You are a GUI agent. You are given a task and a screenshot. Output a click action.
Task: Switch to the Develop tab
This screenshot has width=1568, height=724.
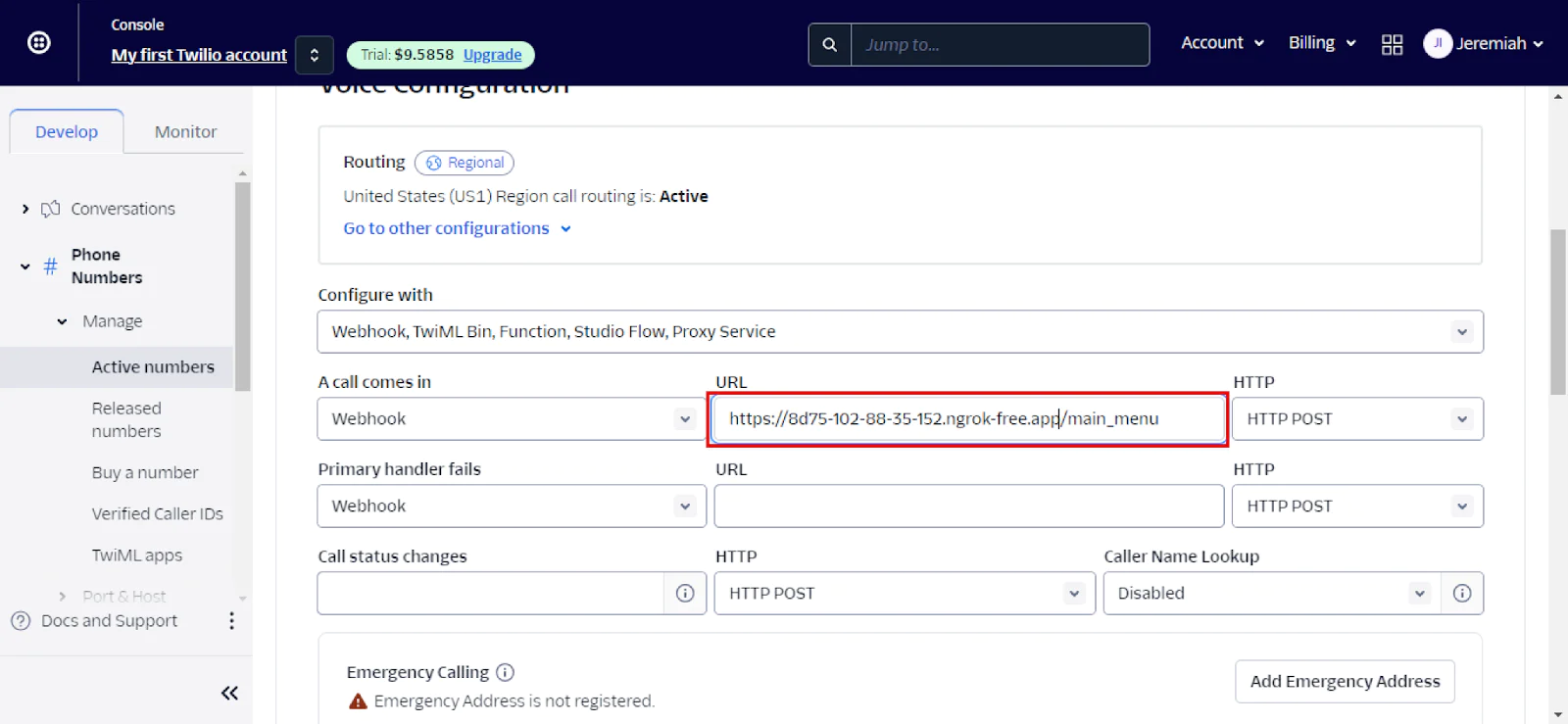tap(67, 131)
